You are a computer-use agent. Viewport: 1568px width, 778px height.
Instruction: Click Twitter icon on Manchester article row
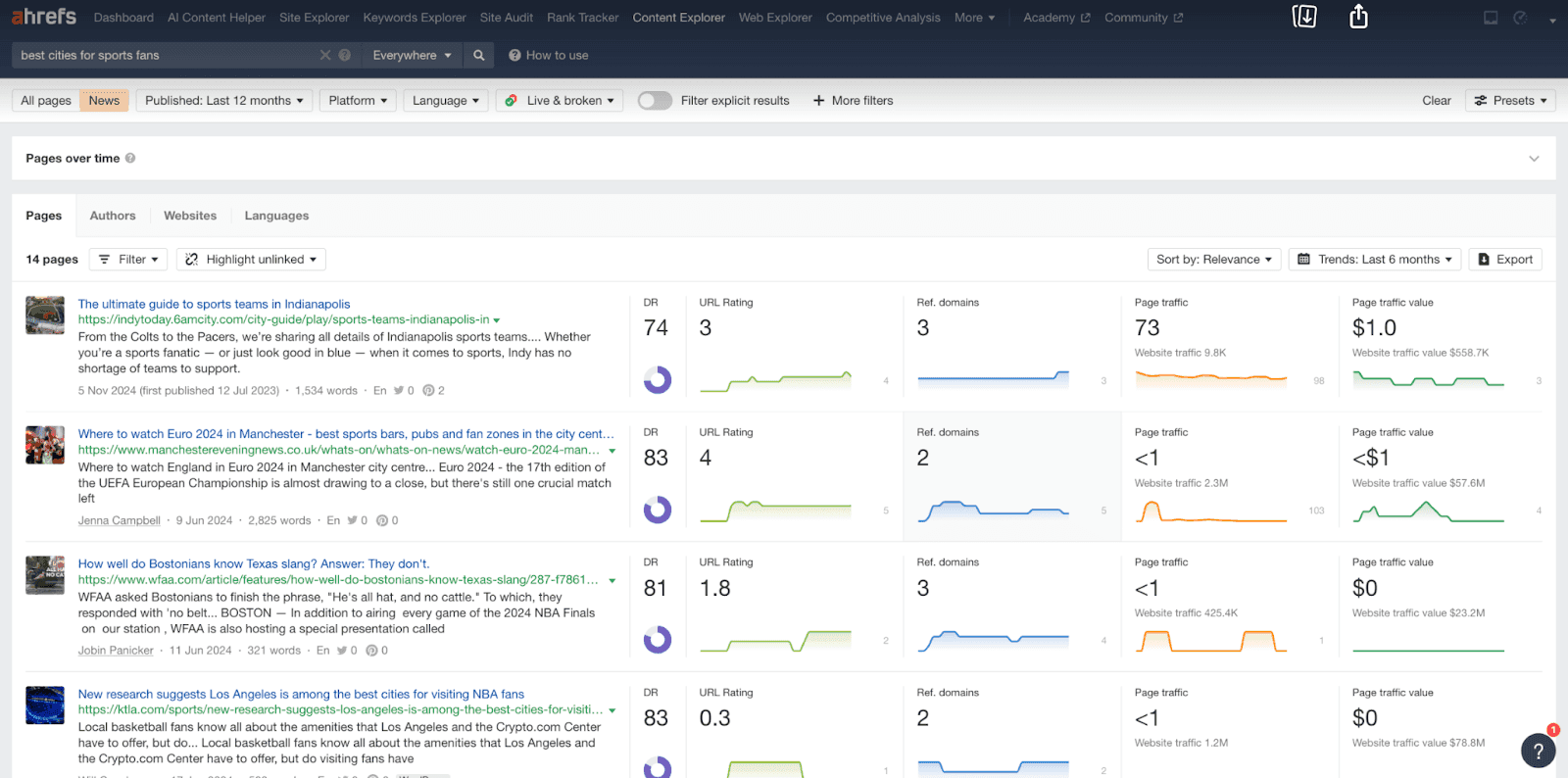[352, 520]
